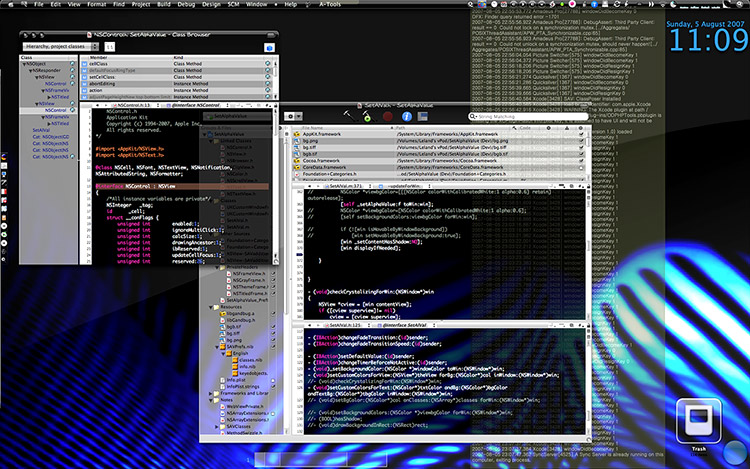Open the Project menu
750x469 pixels.
(x=141, y=4)
